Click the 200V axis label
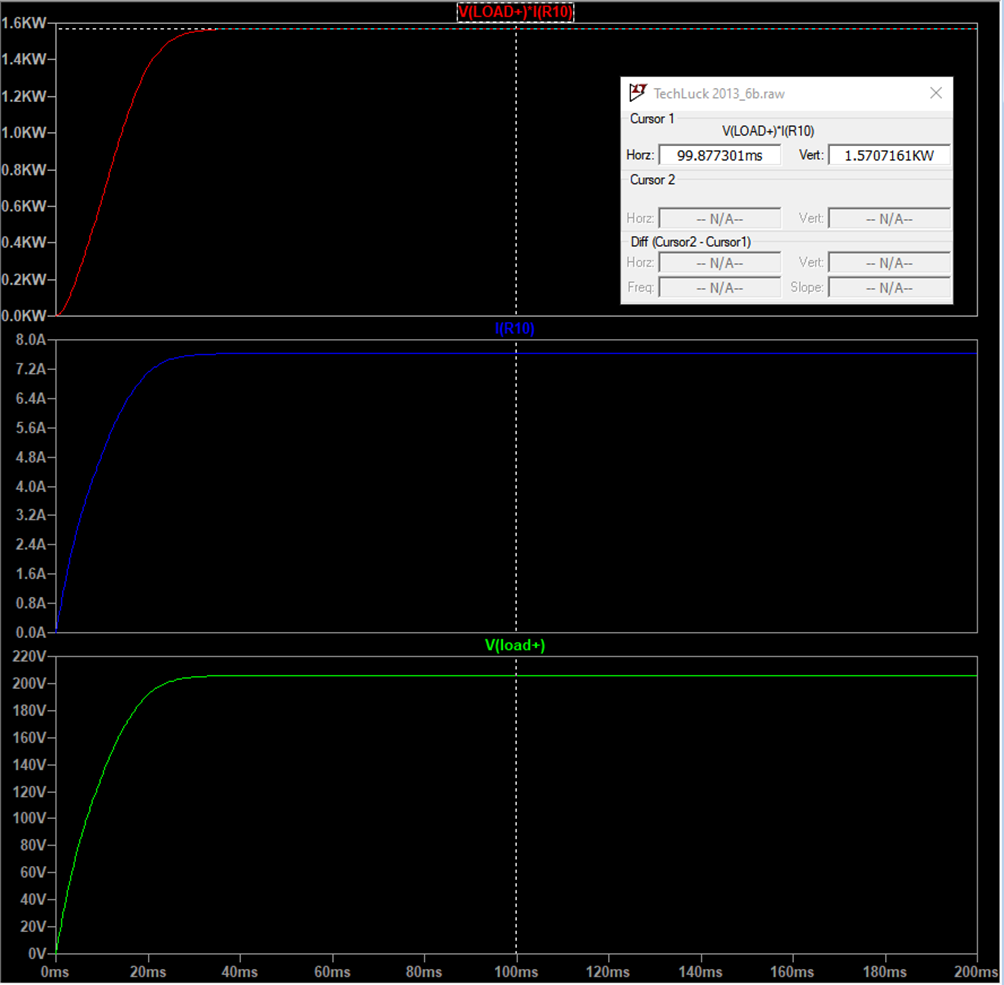This screenshot has height=985, width=1004. pos(29,683)
